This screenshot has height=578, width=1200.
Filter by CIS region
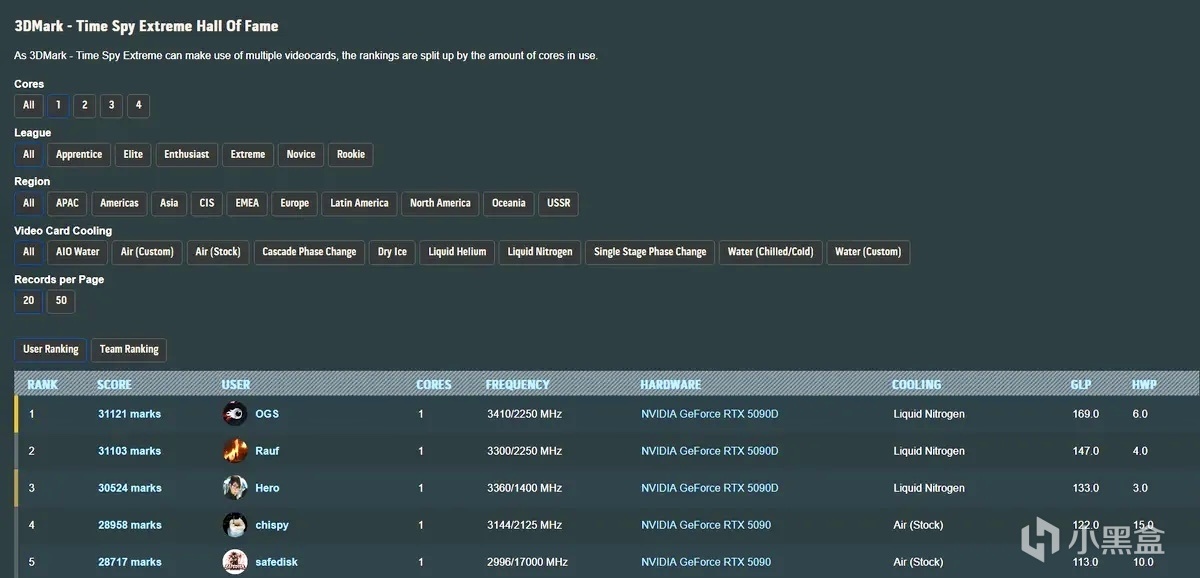[207, 203]
